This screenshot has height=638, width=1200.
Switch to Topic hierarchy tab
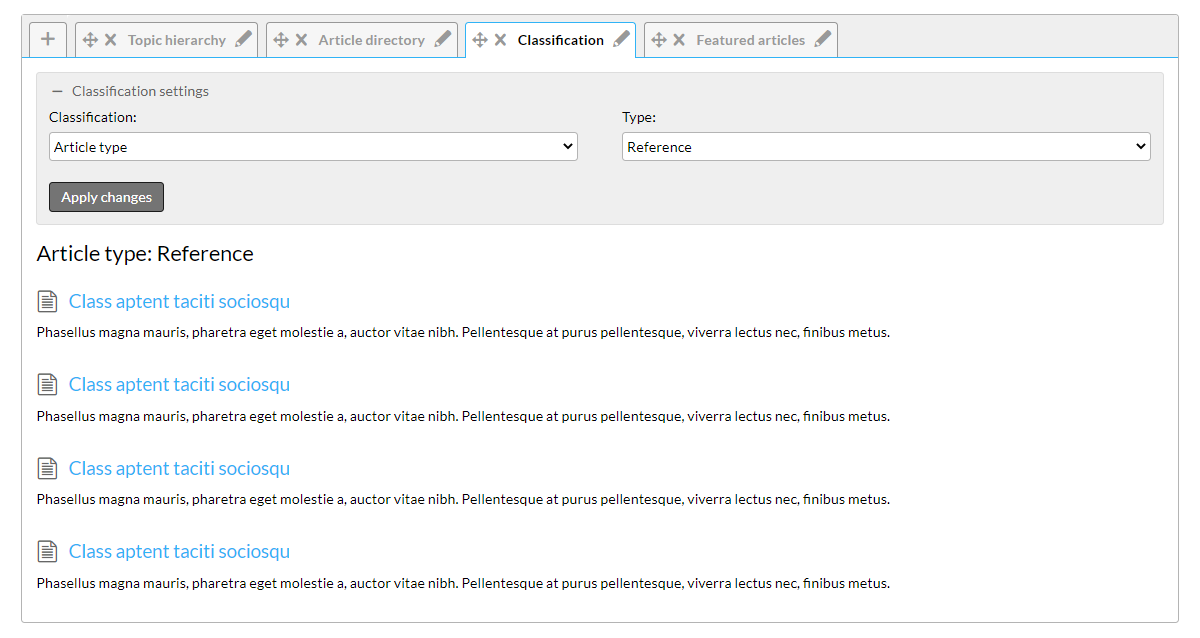point(177,40)
